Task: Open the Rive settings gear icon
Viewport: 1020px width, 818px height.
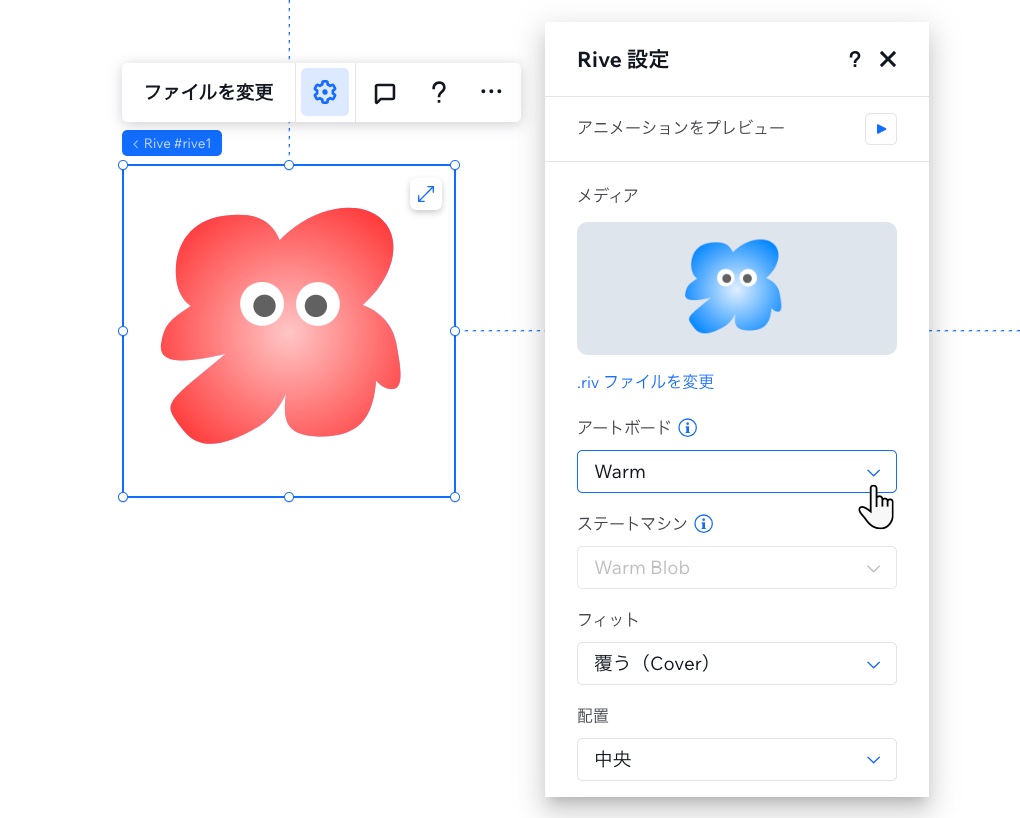Action: (x=324, y=92)
